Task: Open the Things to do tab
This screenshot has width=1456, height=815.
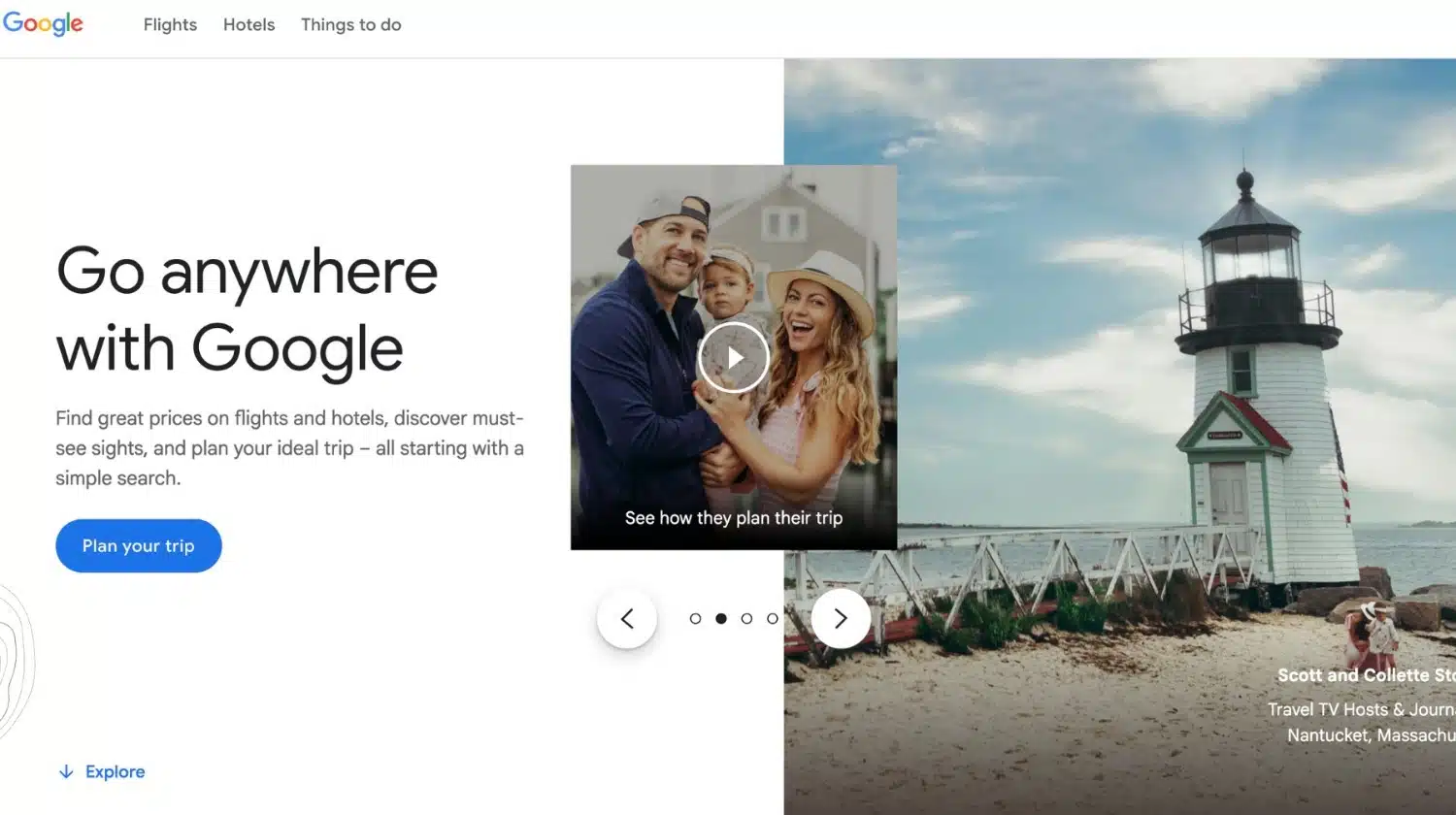Action: pyautogui.click(x=350, y=24)
